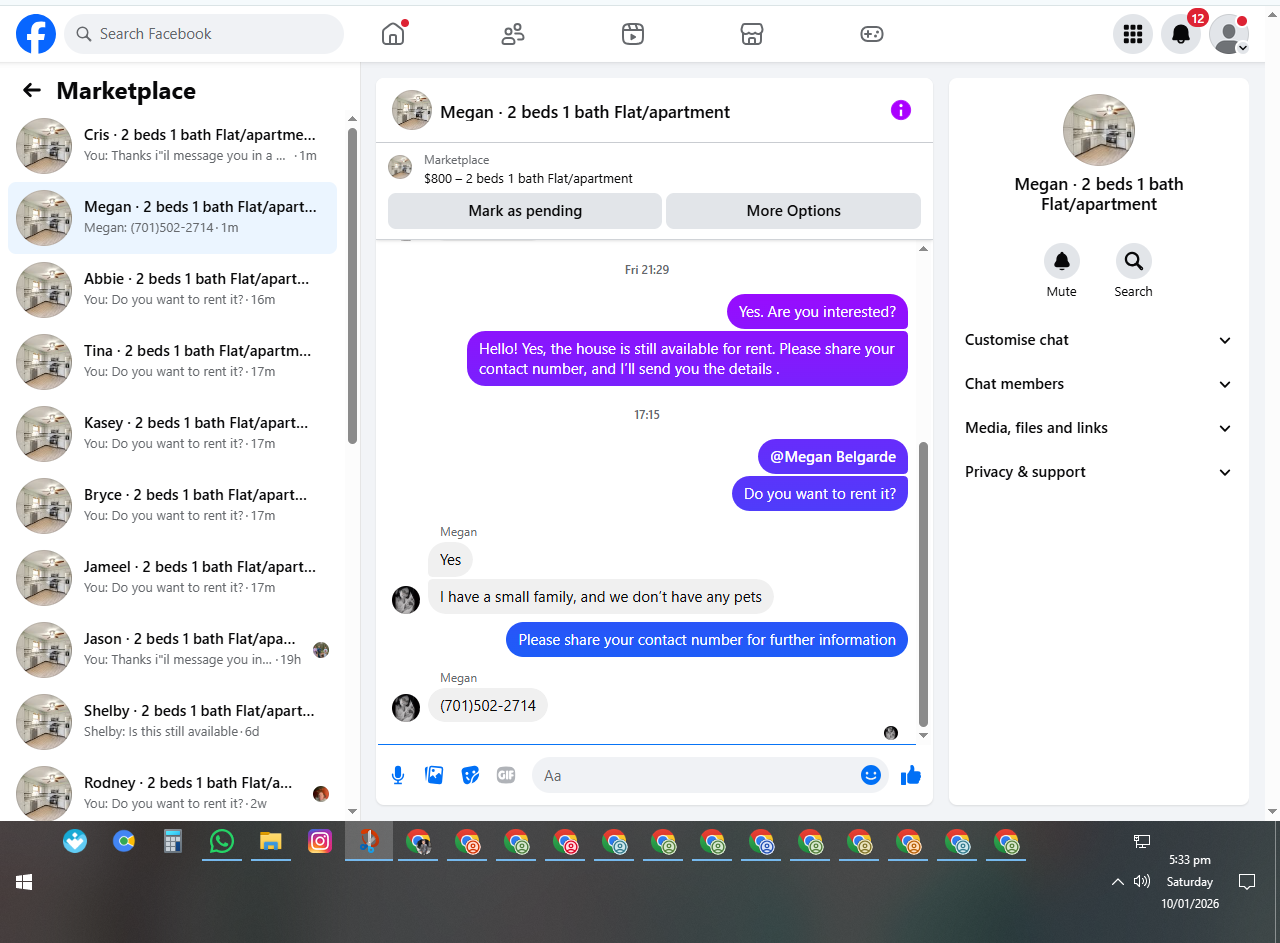1280x943 pixels.
Task: Click the @Megan Belgarde mention
Action: (x=833, y=457)
